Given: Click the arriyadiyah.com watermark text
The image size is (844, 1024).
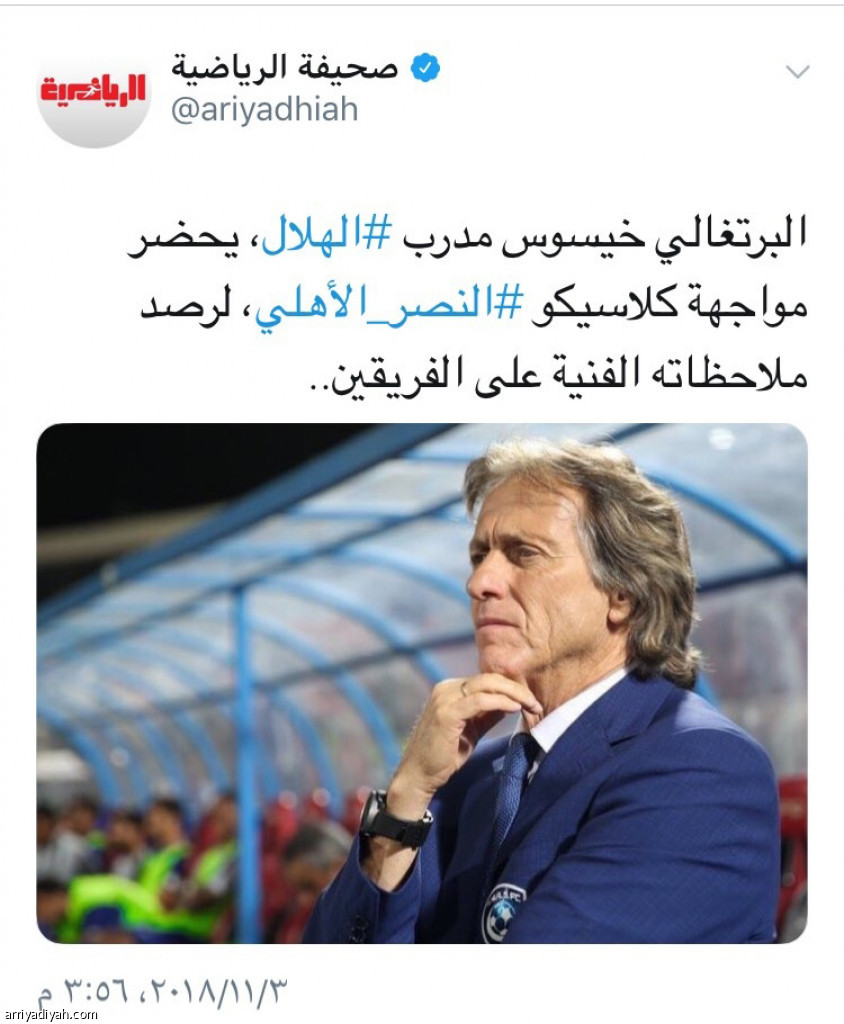Looking at the screenshot, I should 49,1016.
